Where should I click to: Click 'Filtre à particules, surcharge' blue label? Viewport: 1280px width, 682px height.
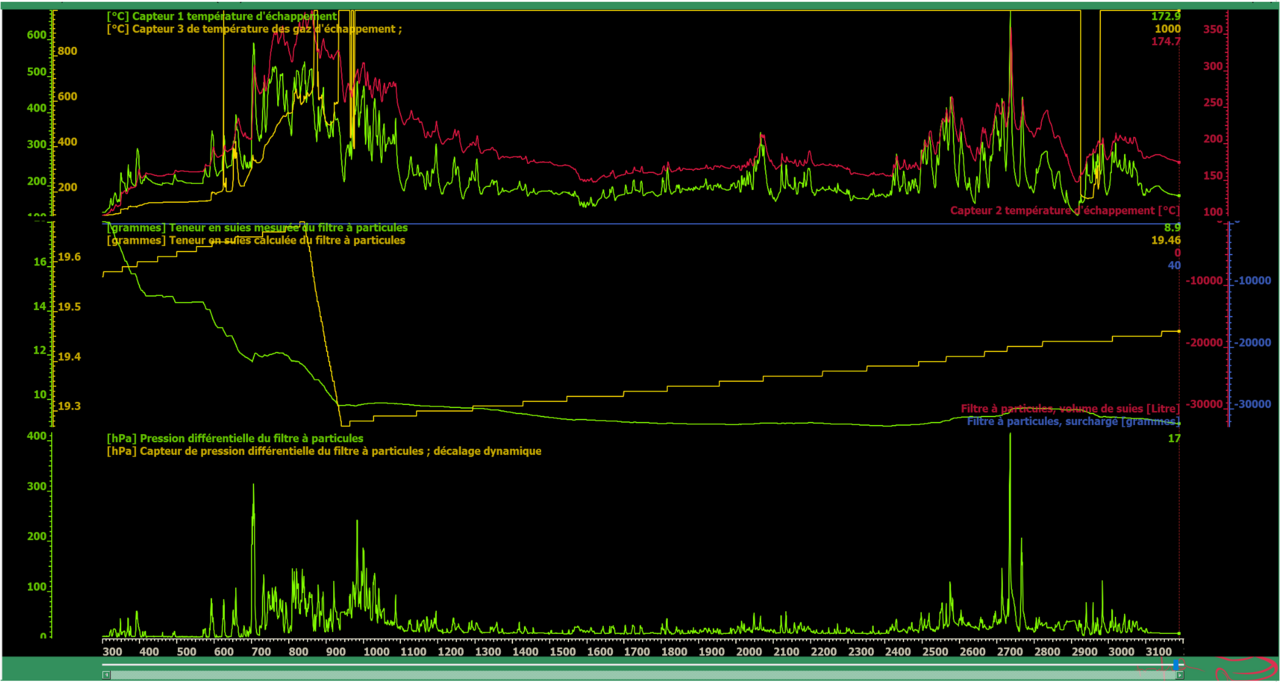click(1072, 421)
